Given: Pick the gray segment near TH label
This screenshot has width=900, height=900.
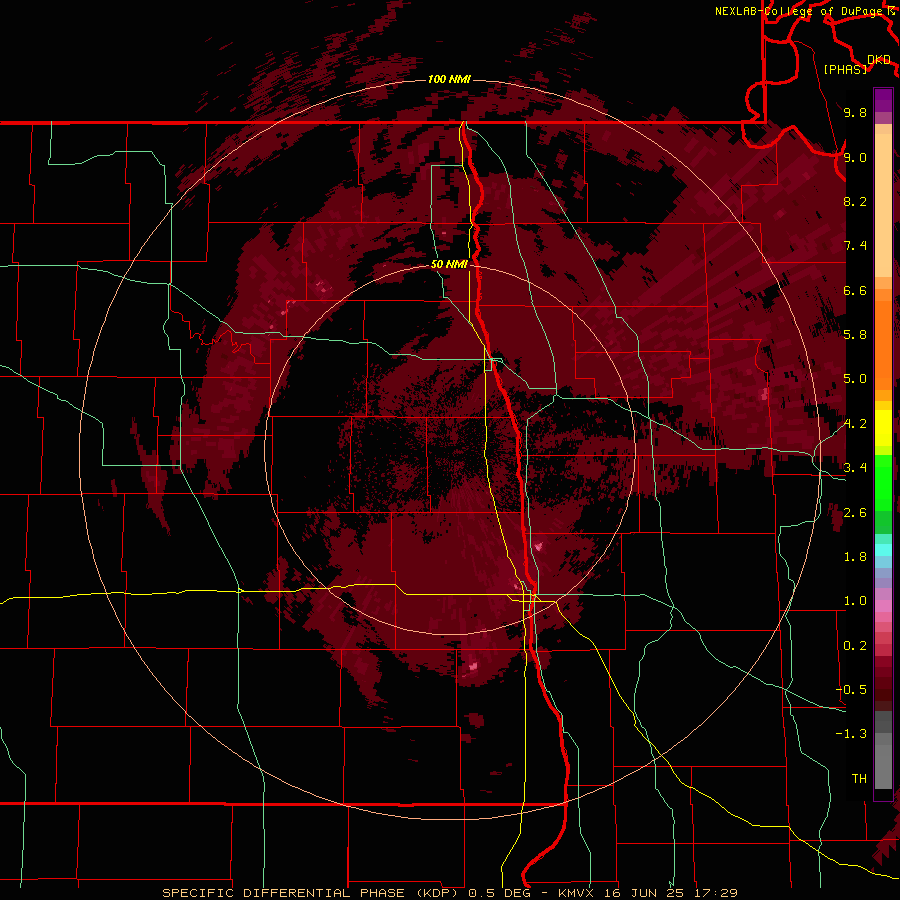Looking at the screenshot, I should pyautogui.click(x=883, y=766).
